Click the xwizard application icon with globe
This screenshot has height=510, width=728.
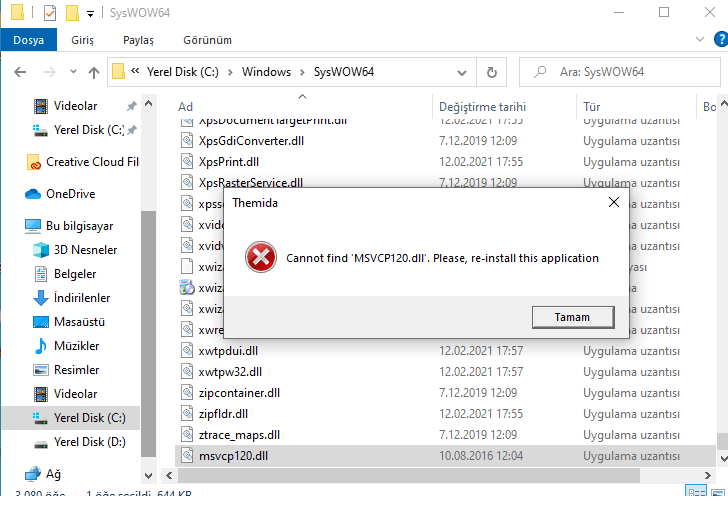(187, 288)
